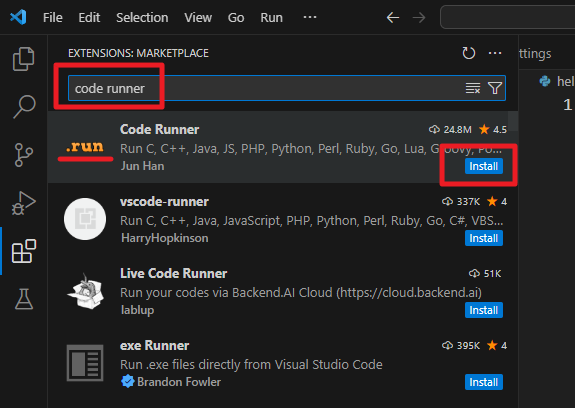
Task: Select the vscode-runner extension title
Action: tap(164, 202)
